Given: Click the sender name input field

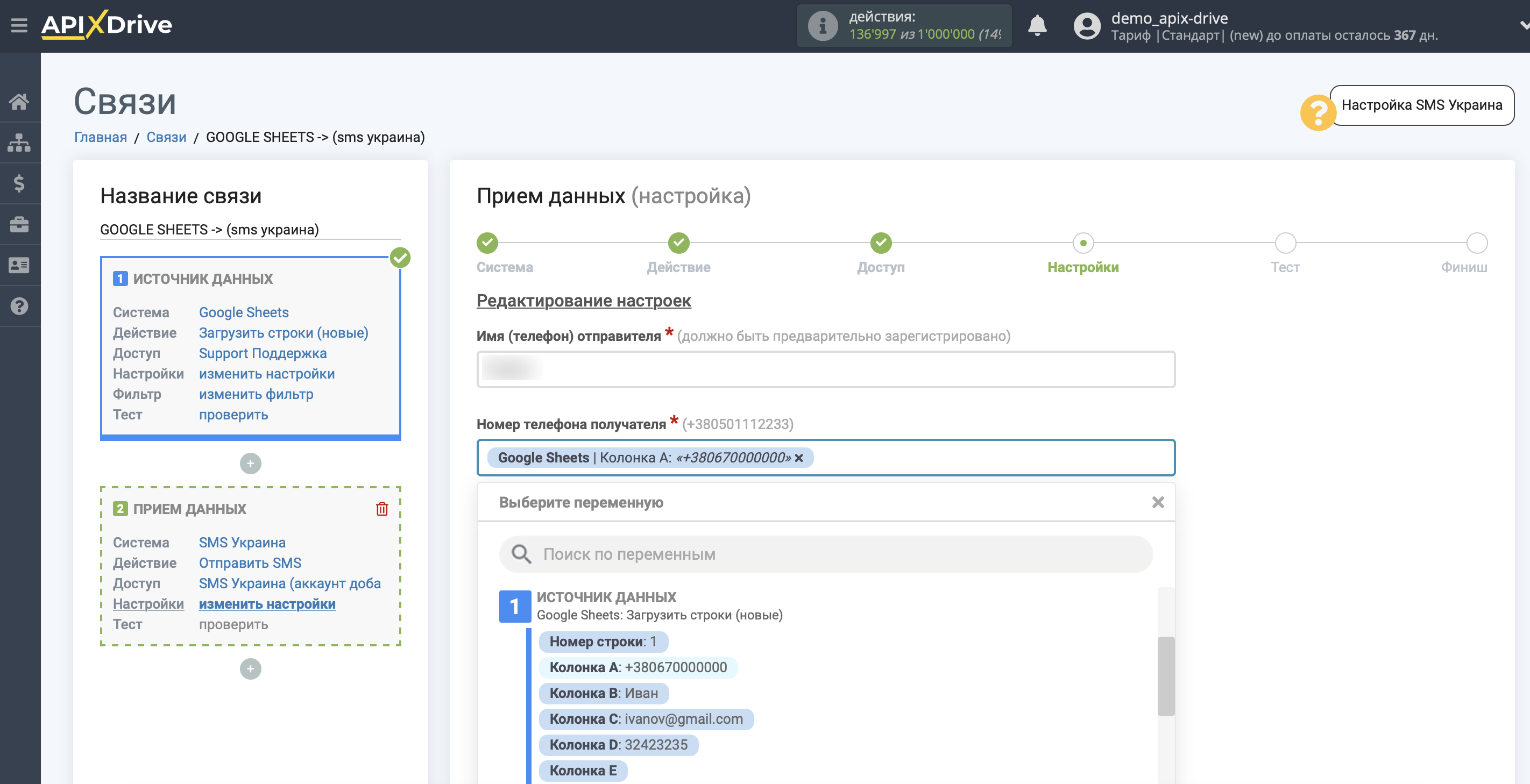Looking at the screenshot, I should [826, 369].
